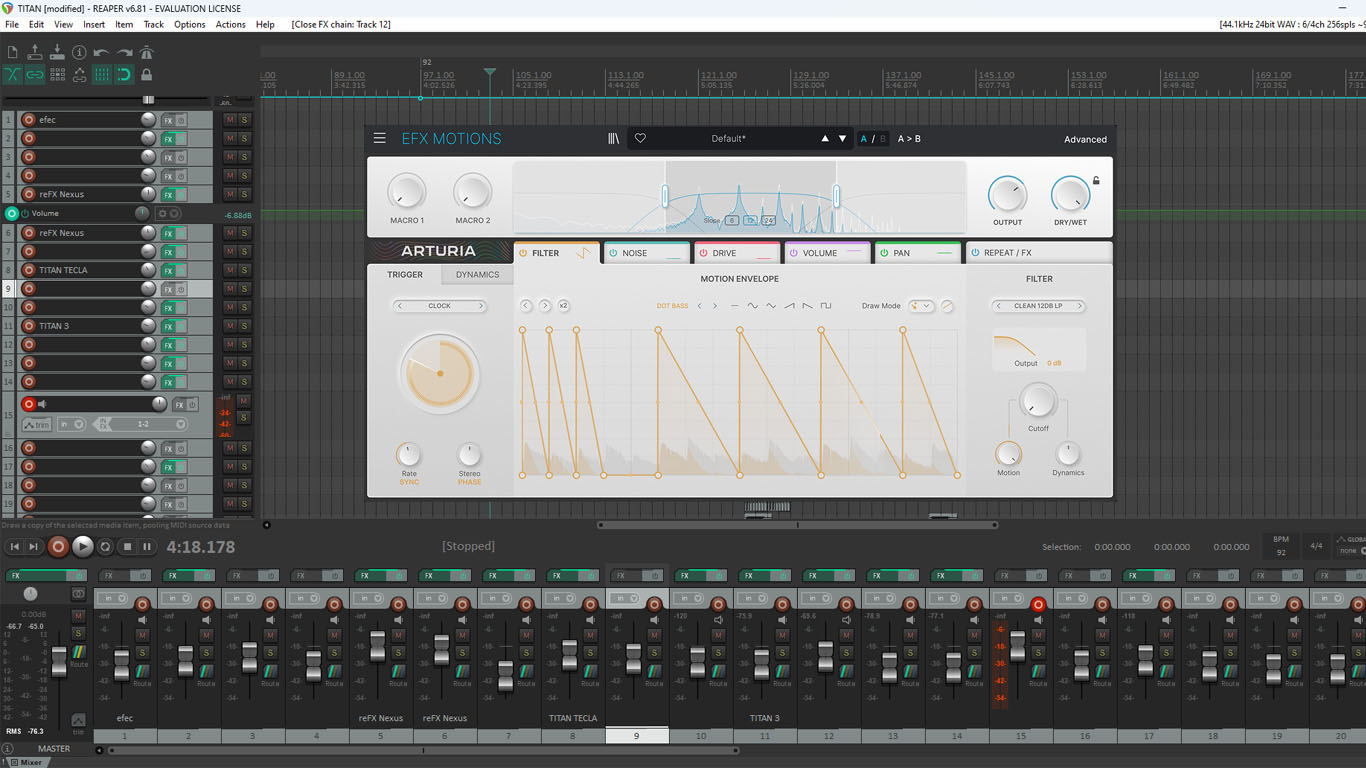Select the sine wave envelope shape icon
This screenshot has width=1366, height=768.
752,306
